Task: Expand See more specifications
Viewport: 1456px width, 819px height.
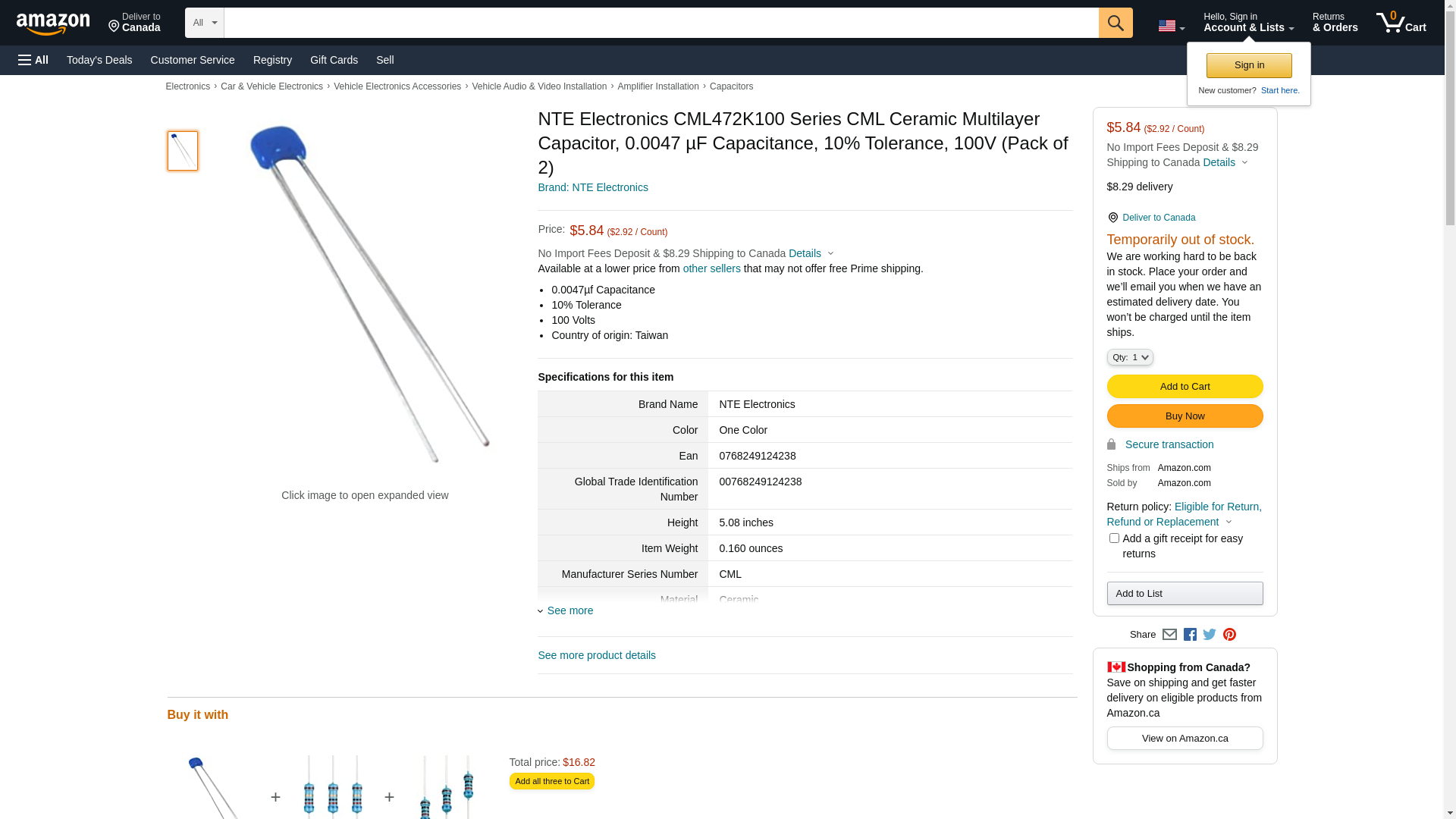Action: [570, 610]
